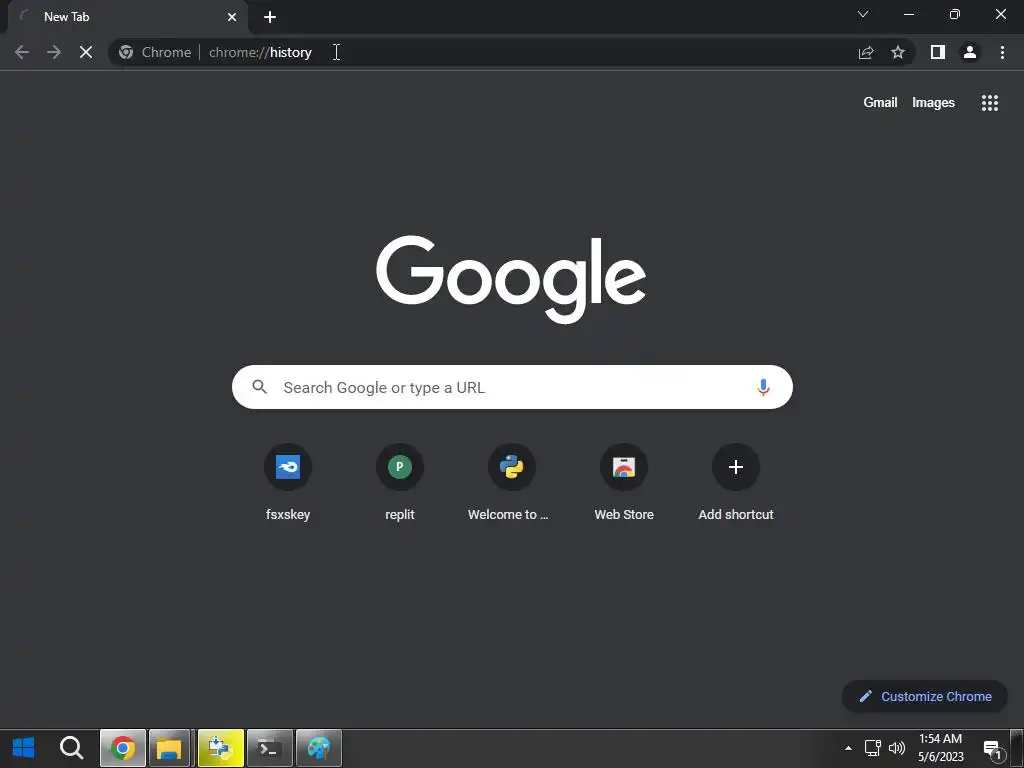
Task: Focus the Search Google or type a URL box
Action: point(512,387)
